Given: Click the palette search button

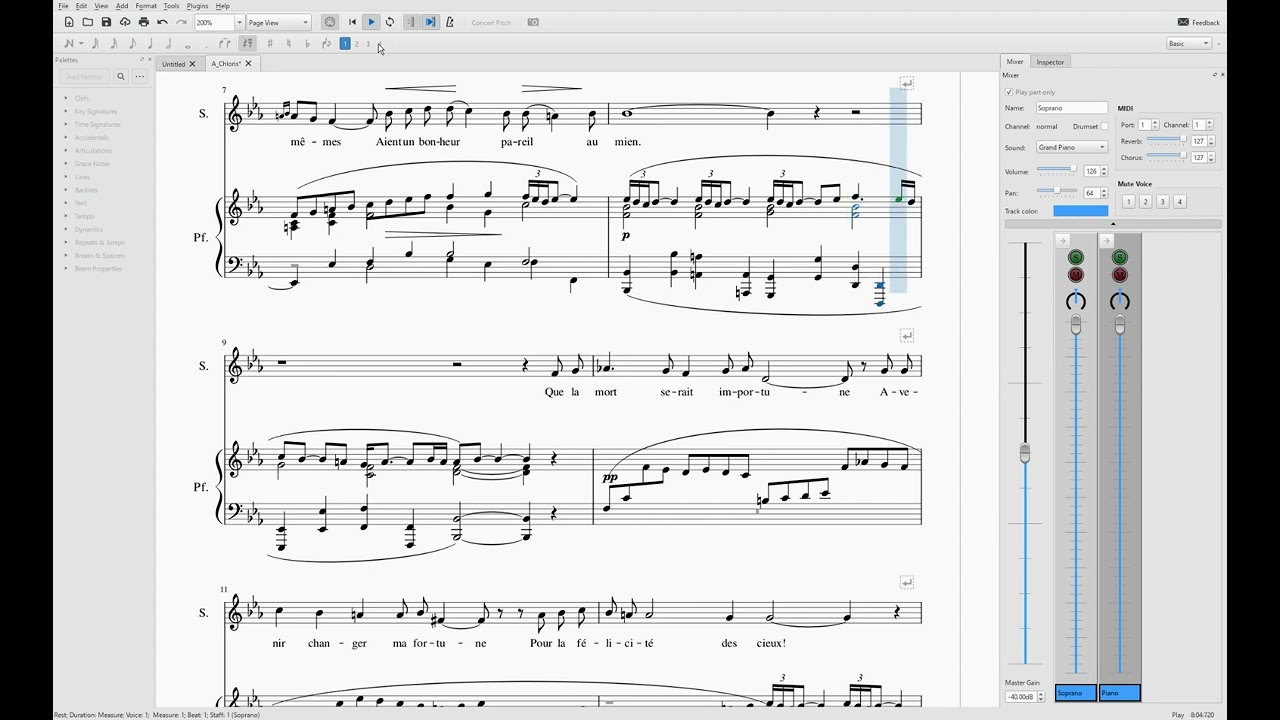Looking at the screenshot, I should pyautogui.click(x=121, y=76).
